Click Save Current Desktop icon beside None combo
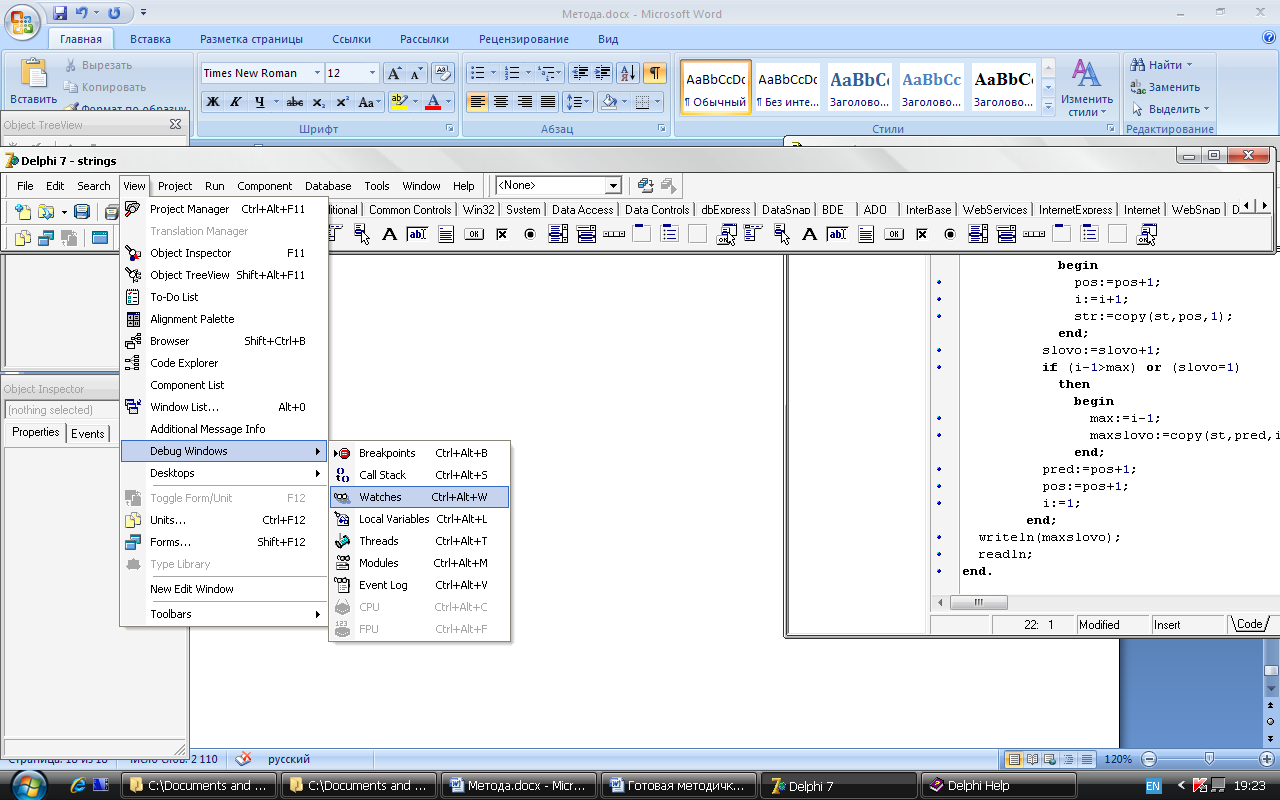 [x=646, y=185]
